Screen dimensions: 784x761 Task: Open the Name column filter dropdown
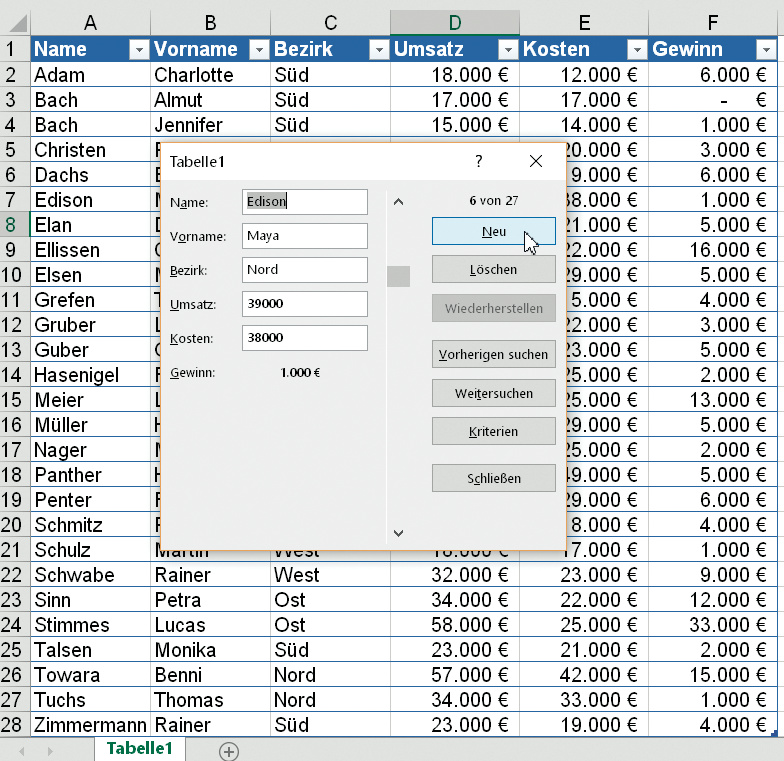coord(139,50)
